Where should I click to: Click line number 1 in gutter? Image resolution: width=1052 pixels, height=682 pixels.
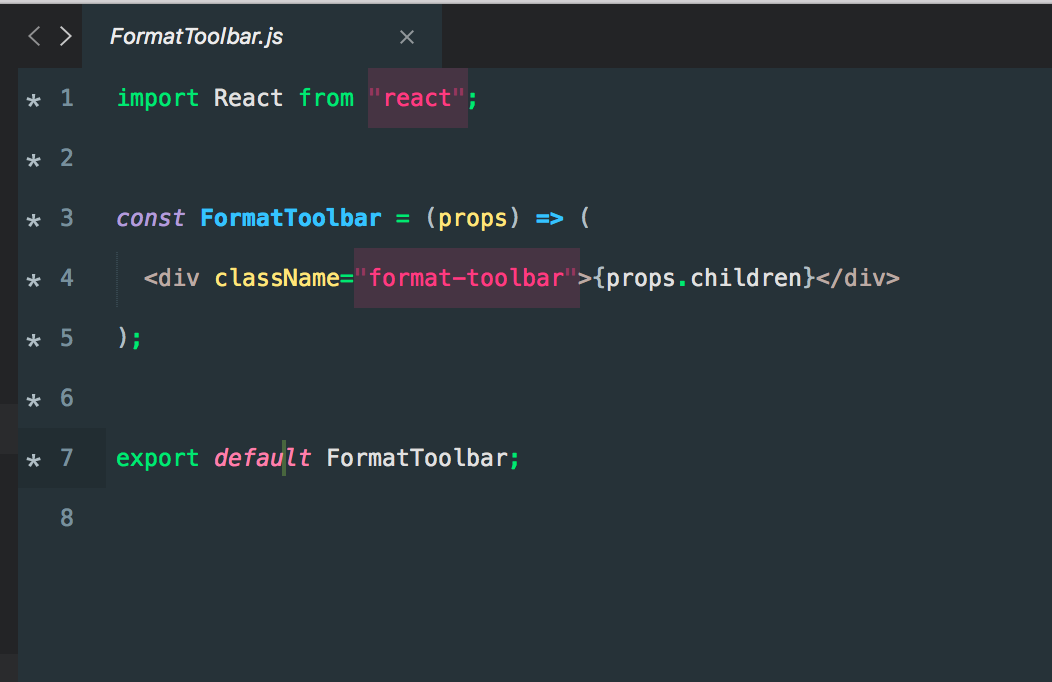pos(66,98)
